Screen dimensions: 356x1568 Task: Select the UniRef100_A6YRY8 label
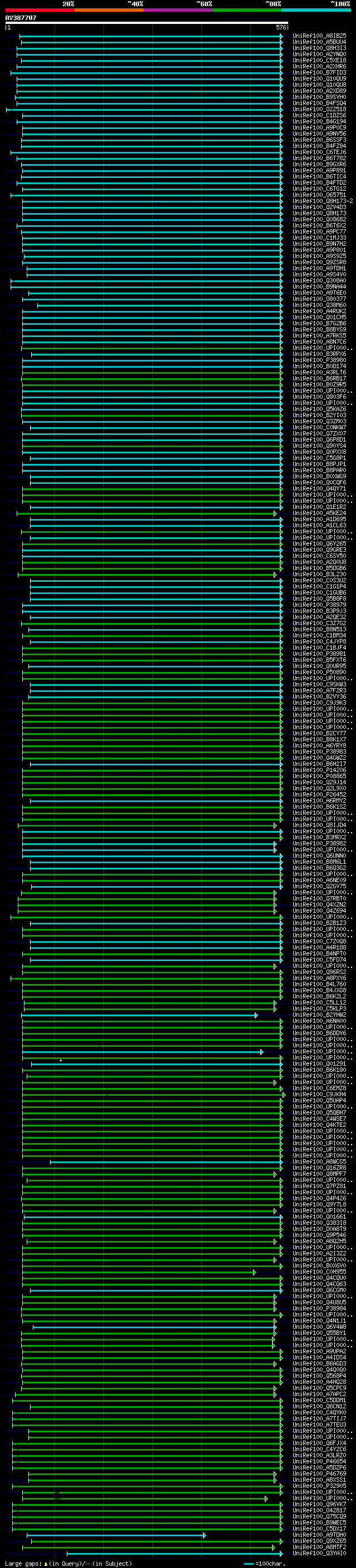tap(319, 746)
